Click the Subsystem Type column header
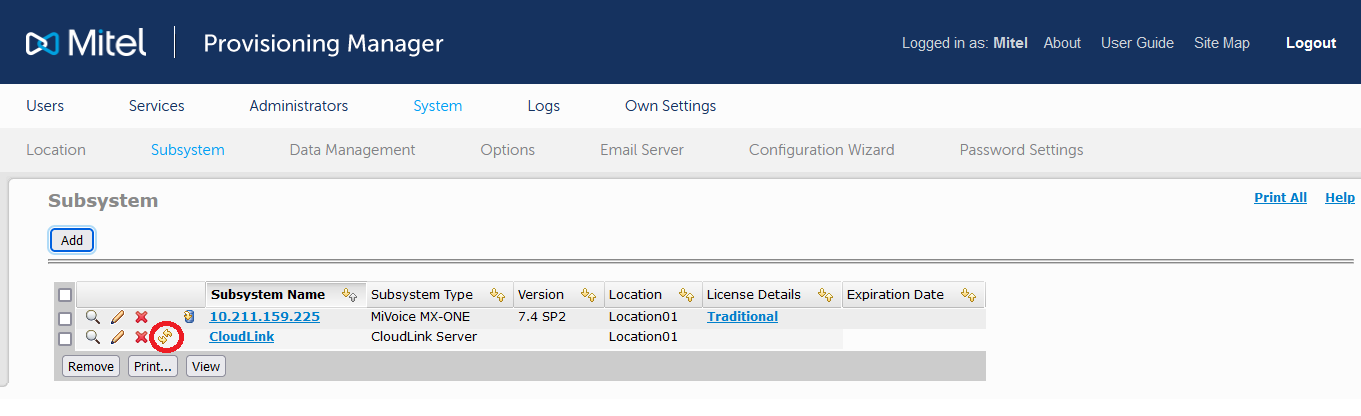This screenshot has height=416, width=1361. (x=422, y=295)
